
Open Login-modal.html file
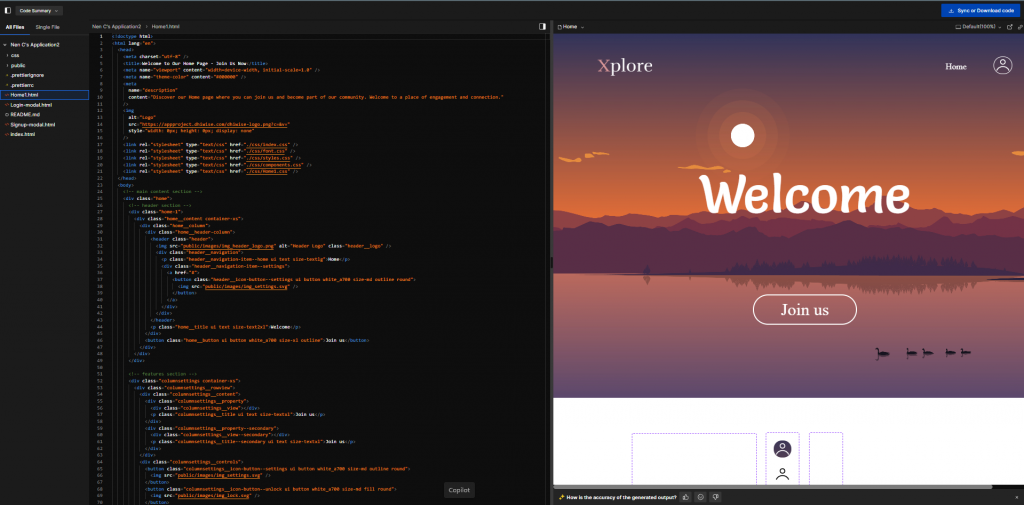(x=31, y=105)
